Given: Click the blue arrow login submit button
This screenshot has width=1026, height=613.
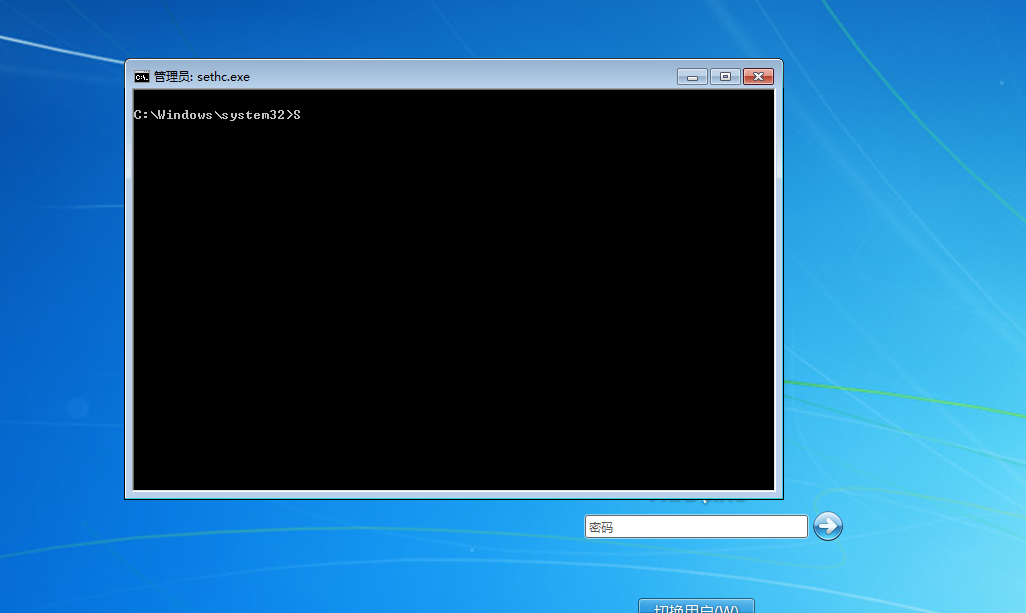Looking at the screenshot, I should click(828, 526).
